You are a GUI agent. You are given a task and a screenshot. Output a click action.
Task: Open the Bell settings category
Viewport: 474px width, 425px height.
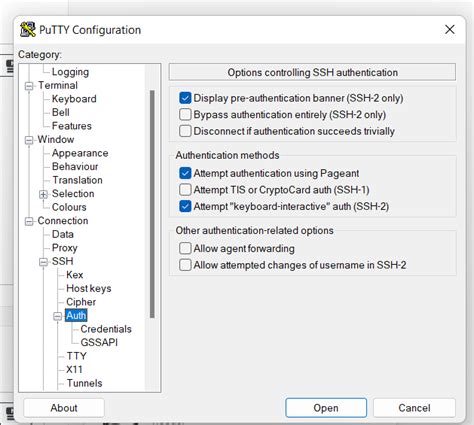(x=61, y=112)
